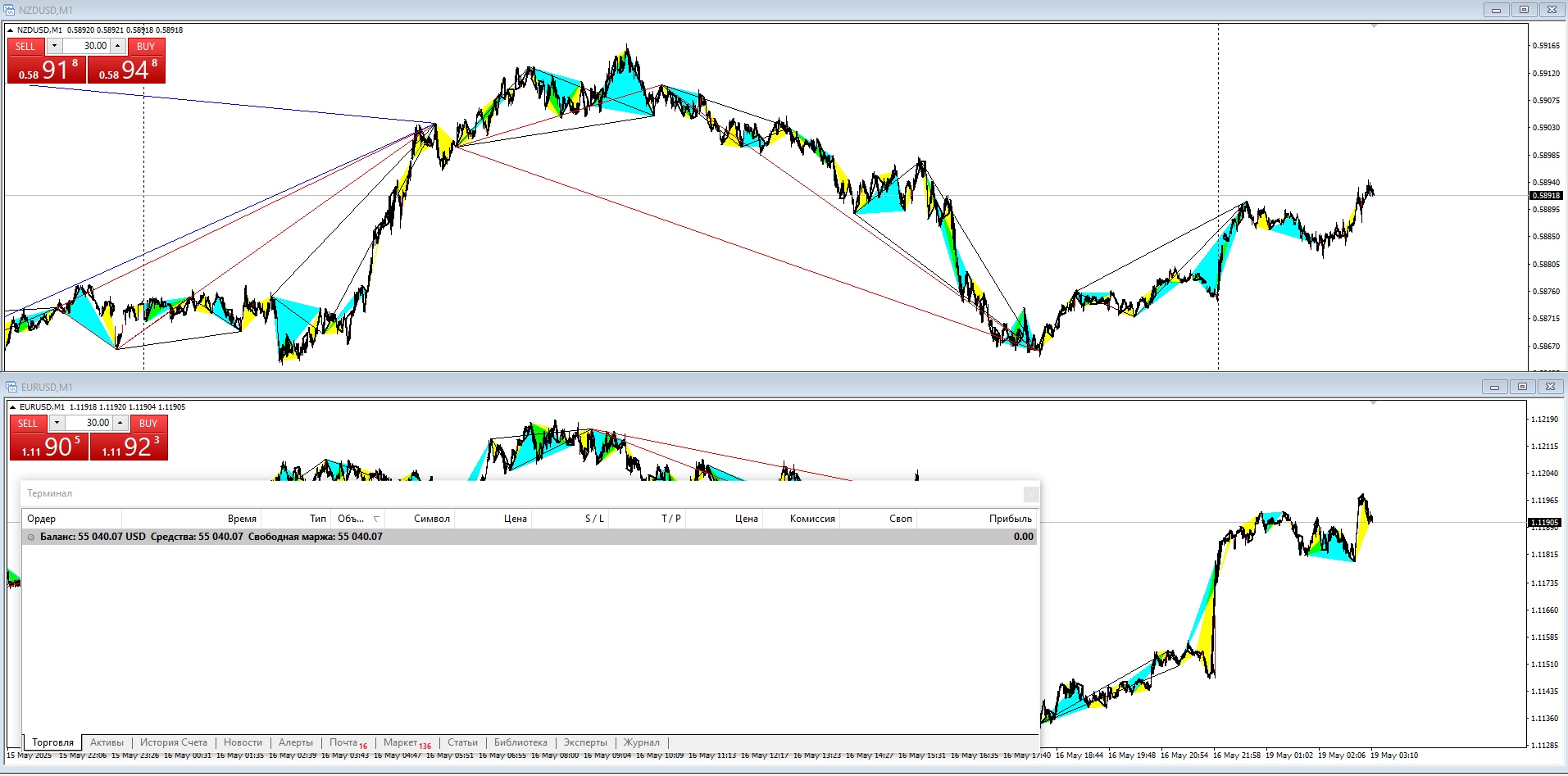
Task: Increase EURUSD lot volume with up arrow
Action: [x=120, y=423]
